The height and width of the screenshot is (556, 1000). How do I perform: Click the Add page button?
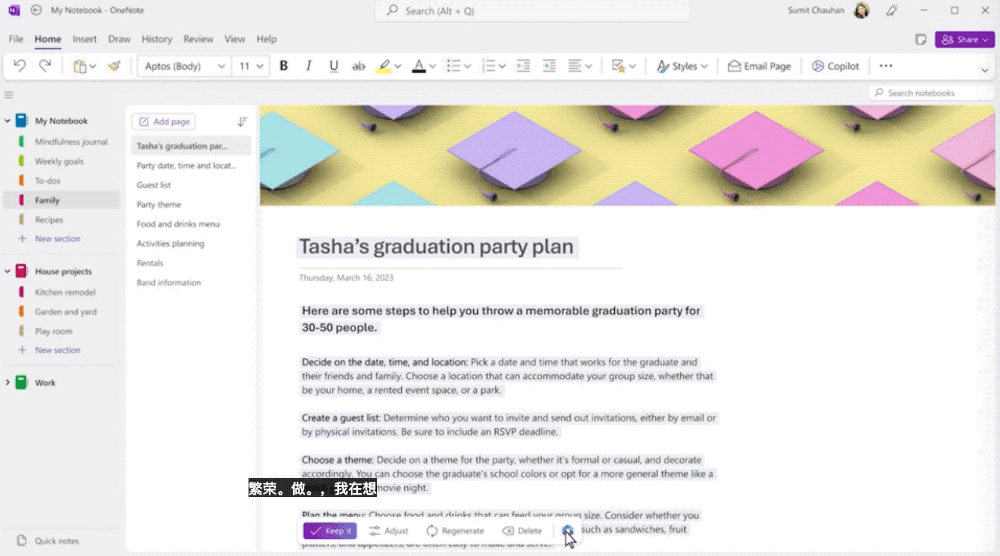coord(164,121)
